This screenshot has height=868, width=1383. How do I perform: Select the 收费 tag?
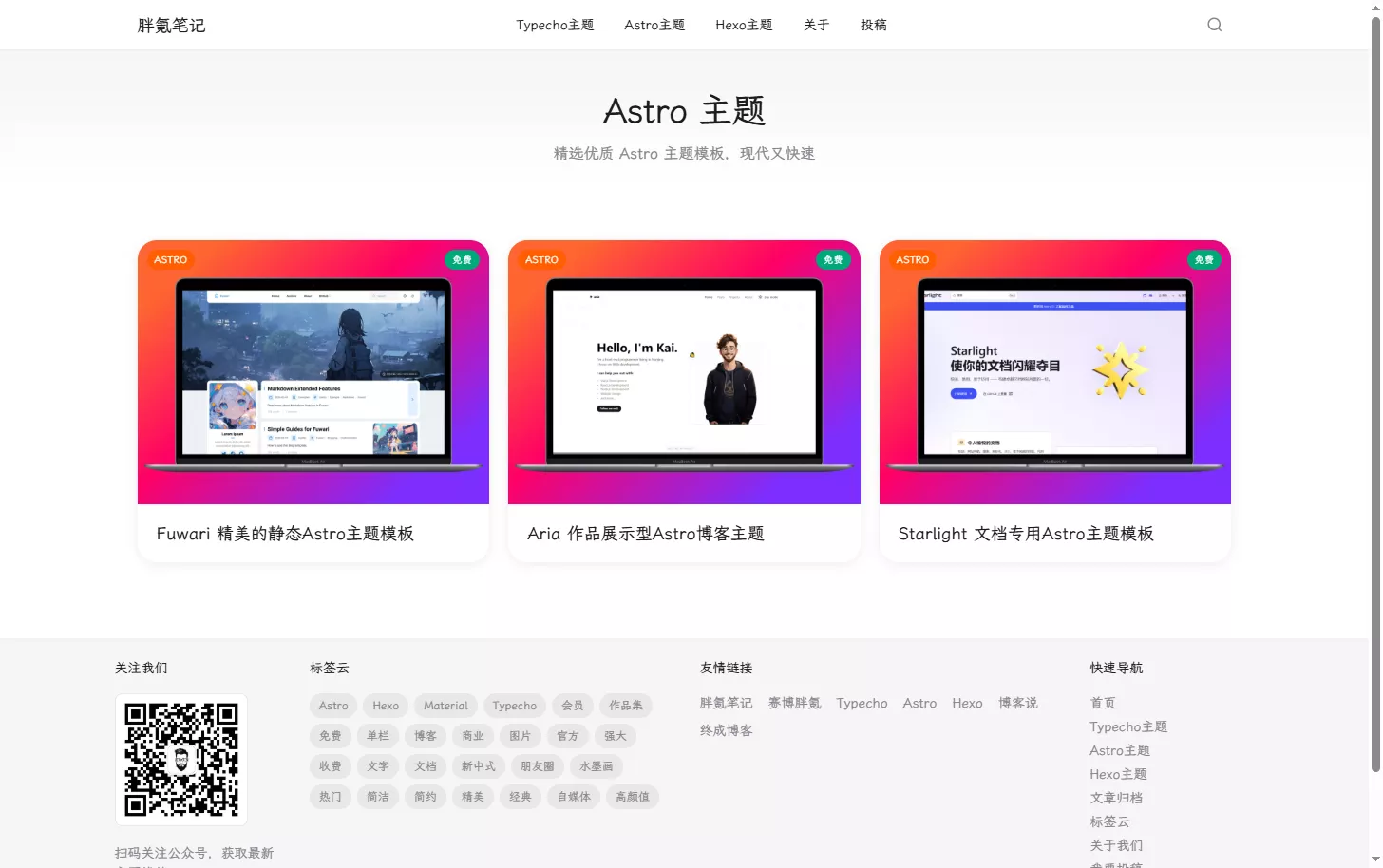(331, 766)
